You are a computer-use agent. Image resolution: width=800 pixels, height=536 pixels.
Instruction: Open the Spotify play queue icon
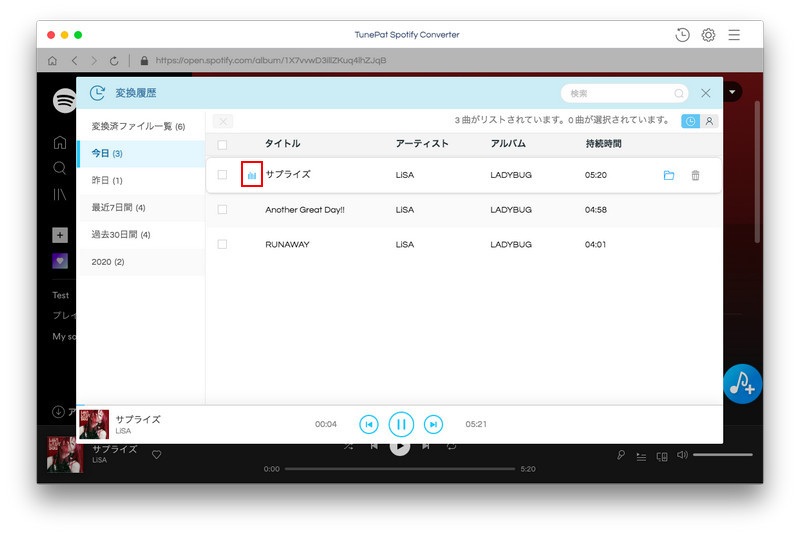point(641,456)
